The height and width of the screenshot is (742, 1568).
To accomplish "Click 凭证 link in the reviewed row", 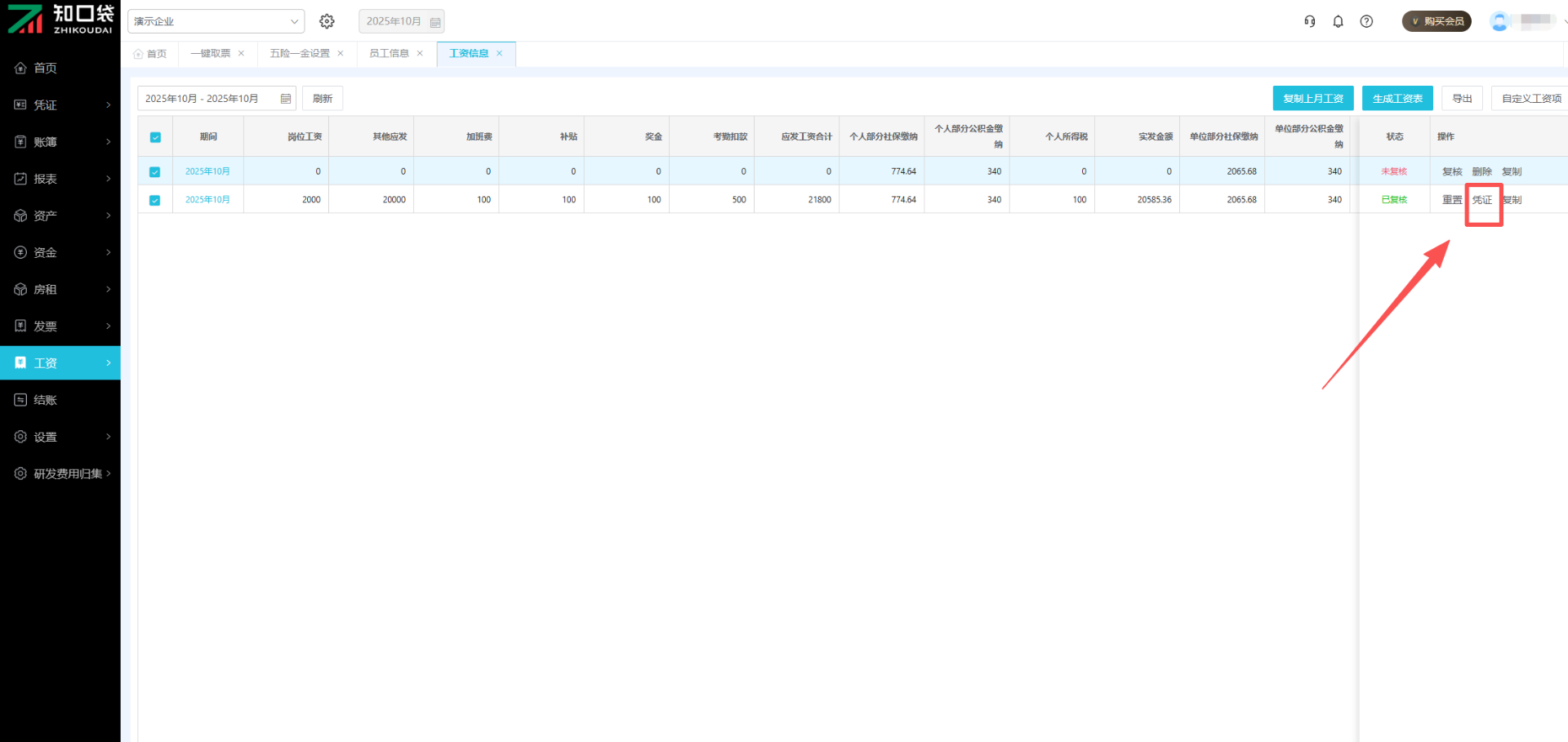I will [x=1481, y=200].
